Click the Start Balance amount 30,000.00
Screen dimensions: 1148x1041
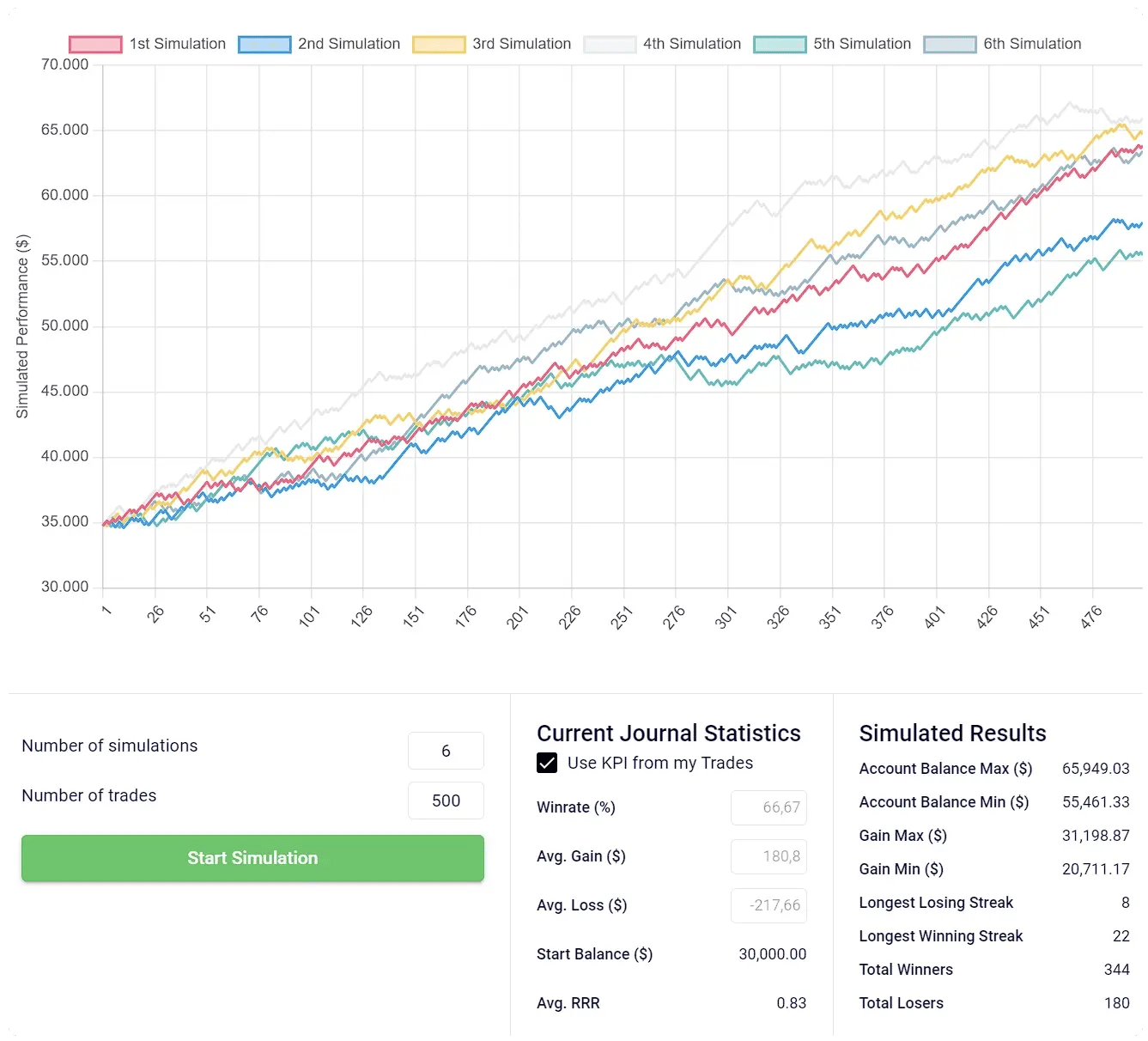[772, 954]
